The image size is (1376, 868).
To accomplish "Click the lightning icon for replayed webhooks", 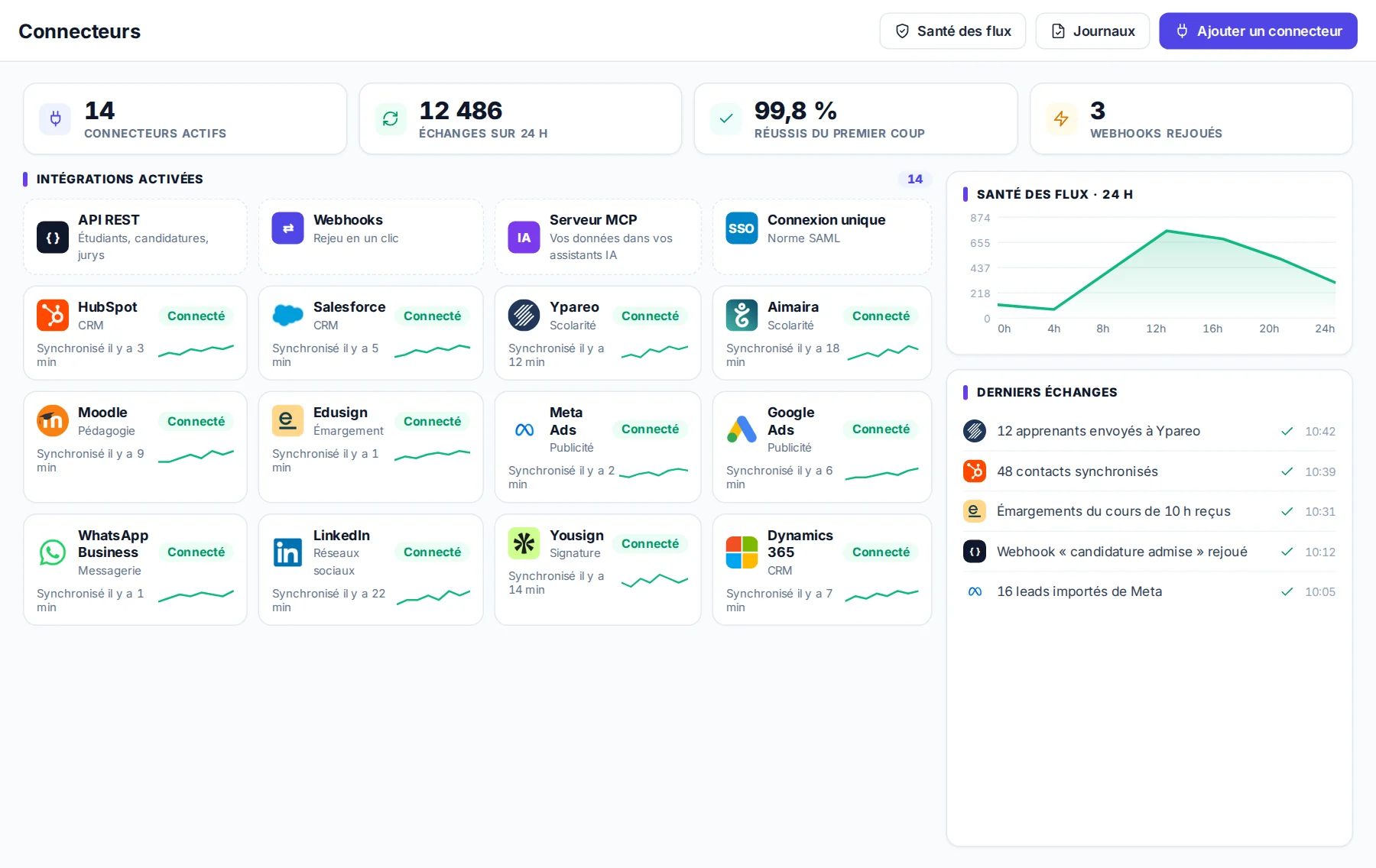I will pos(1061,118).
